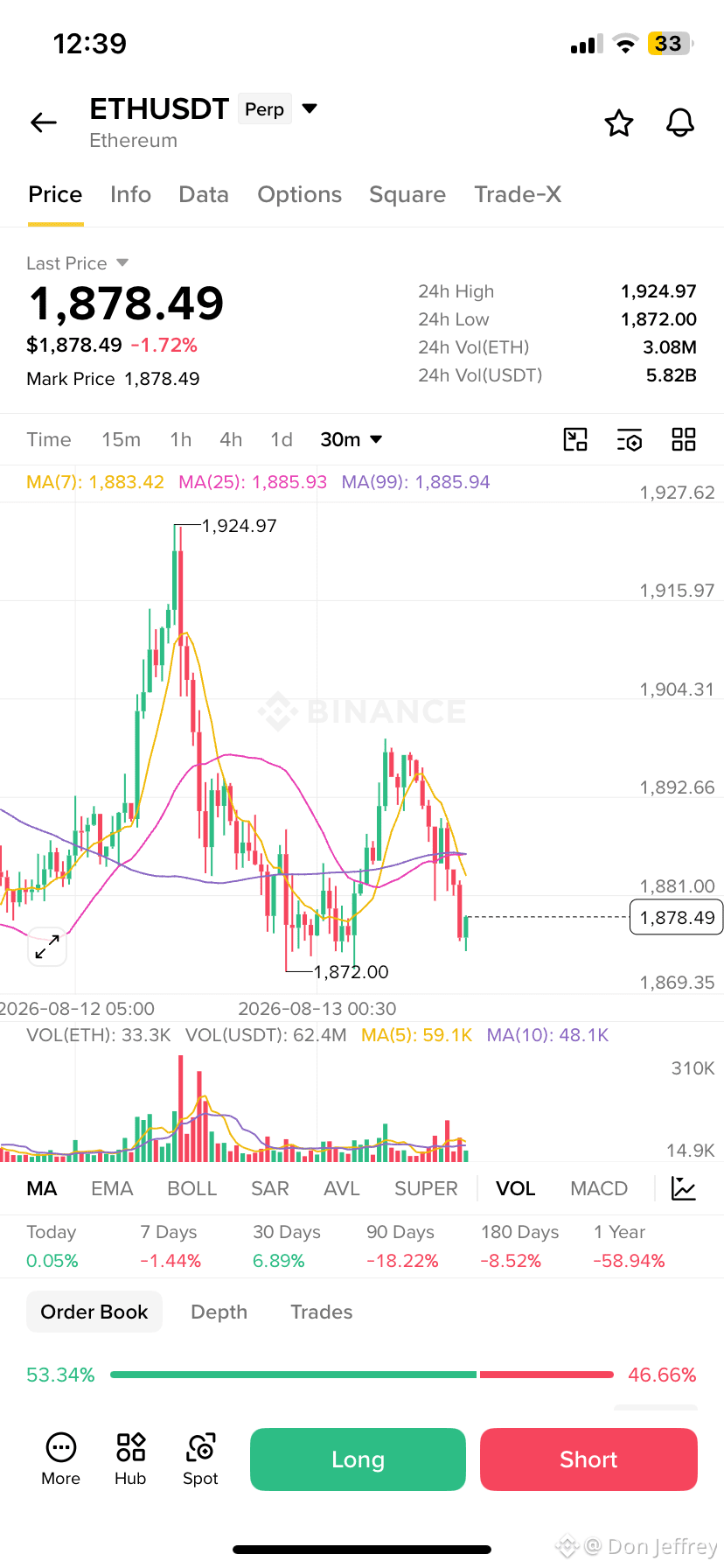Tap the green Long button
Image resolution: width=724 pixels, height=1568 pixels.
coord(358,1459)
